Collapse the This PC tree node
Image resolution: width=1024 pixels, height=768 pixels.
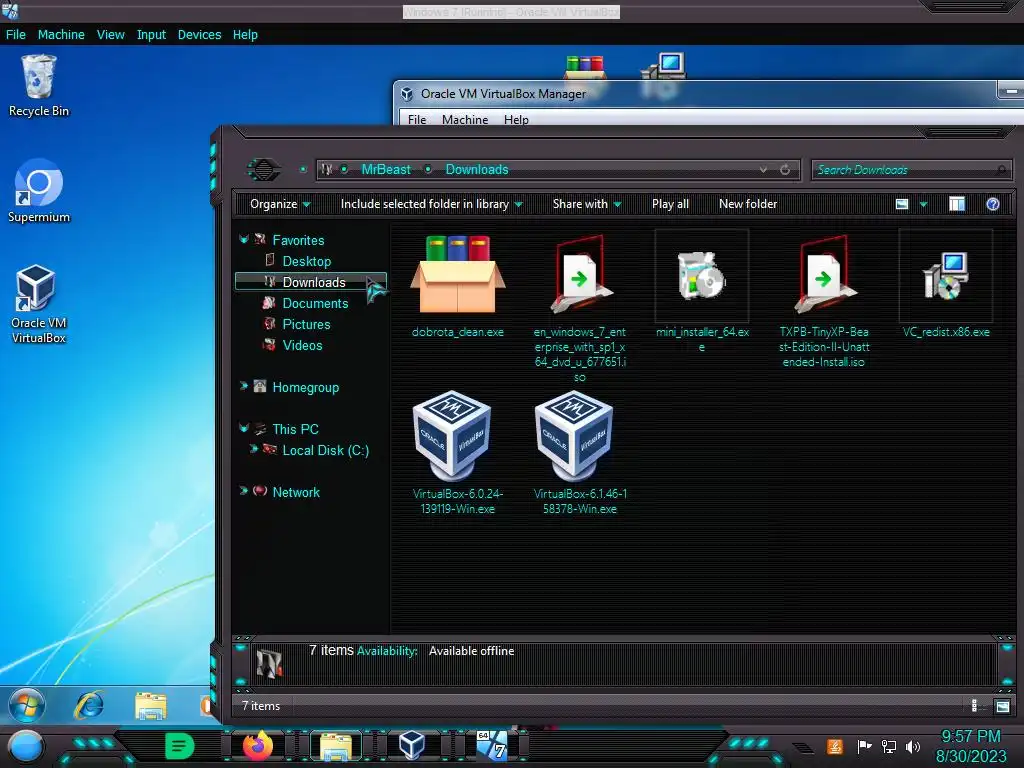point(244,428)
